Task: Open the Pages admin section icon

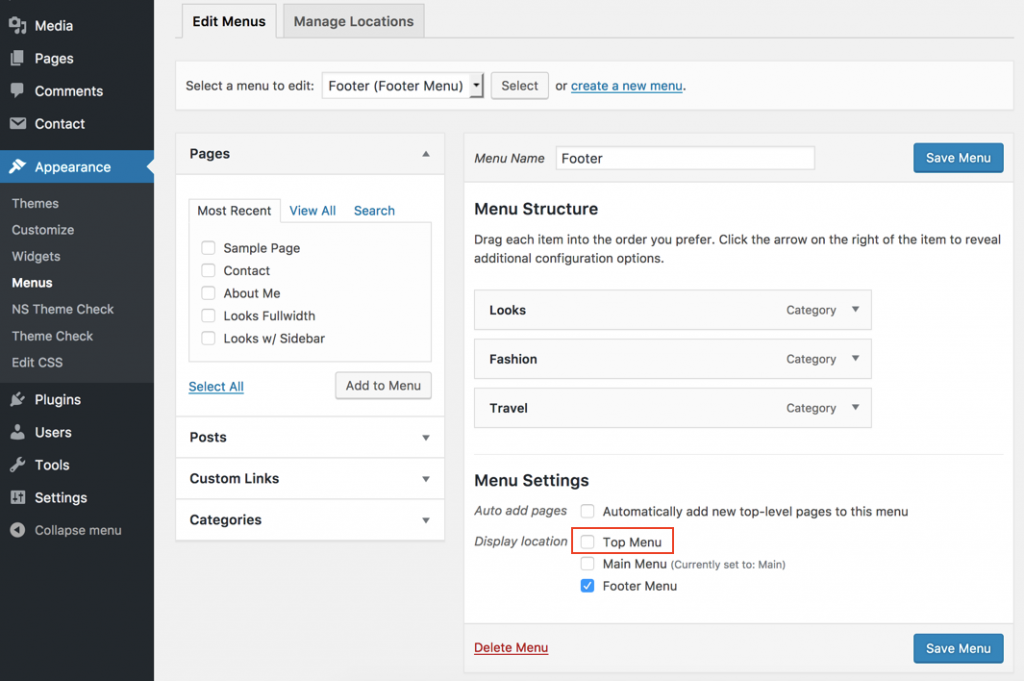Action: pyautogui.click(x=20, y=58)
